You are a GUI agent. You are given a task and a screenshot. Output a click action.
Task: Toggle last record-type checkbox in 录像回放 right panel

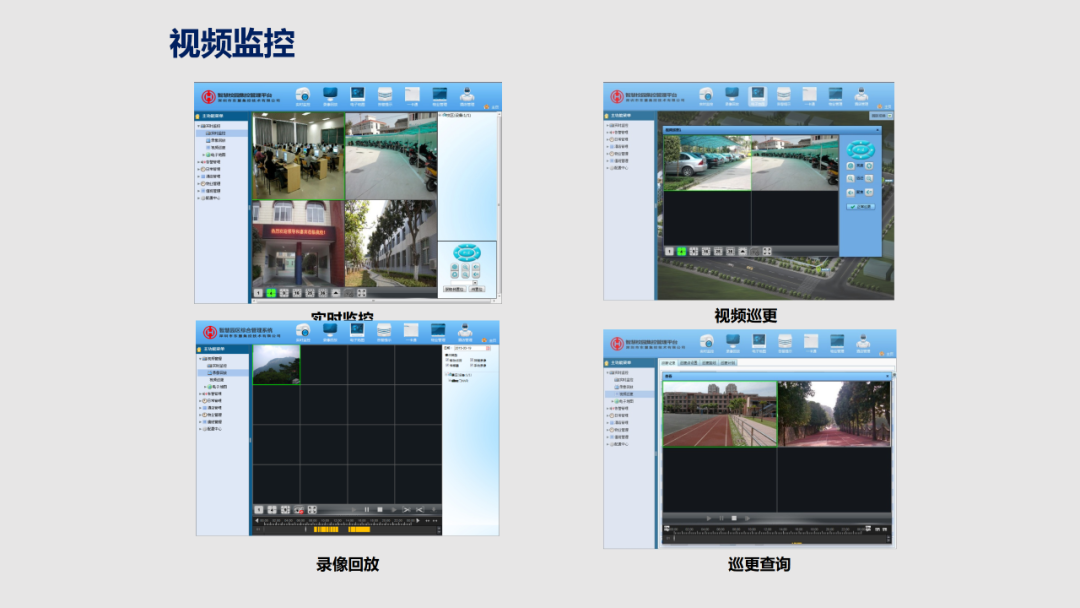(472, 366)
